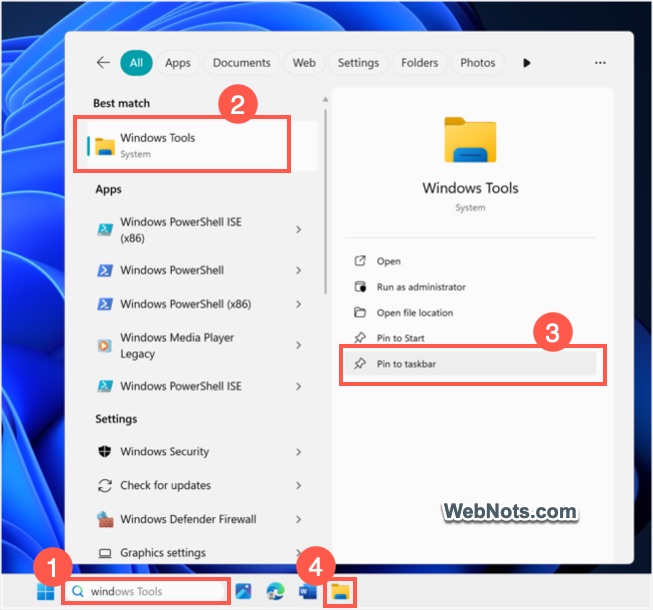Switch to the Documents filter tab
This screenshot has width=653, height=610.
[242, 63]
